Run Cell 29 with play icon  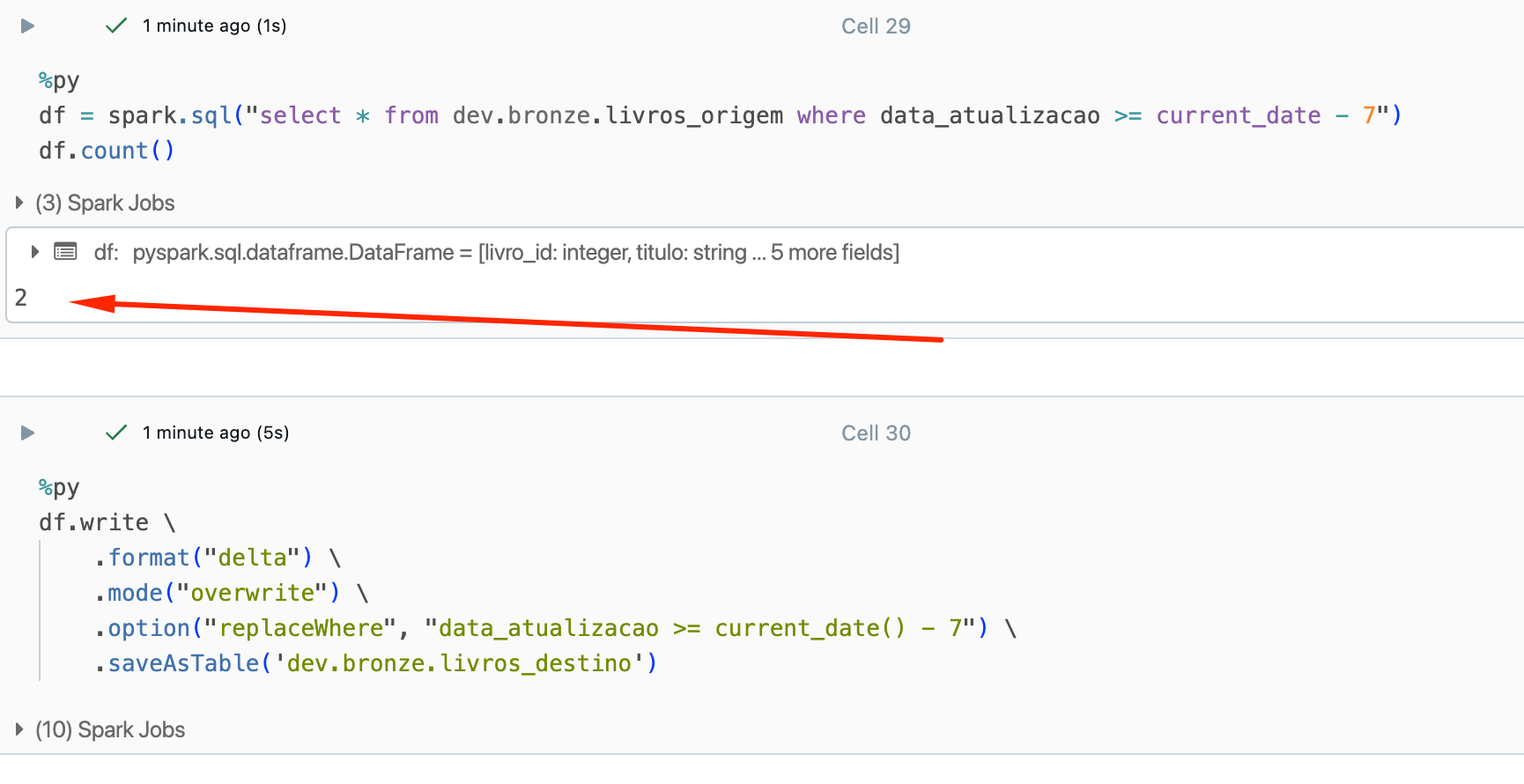coord(27,26)
